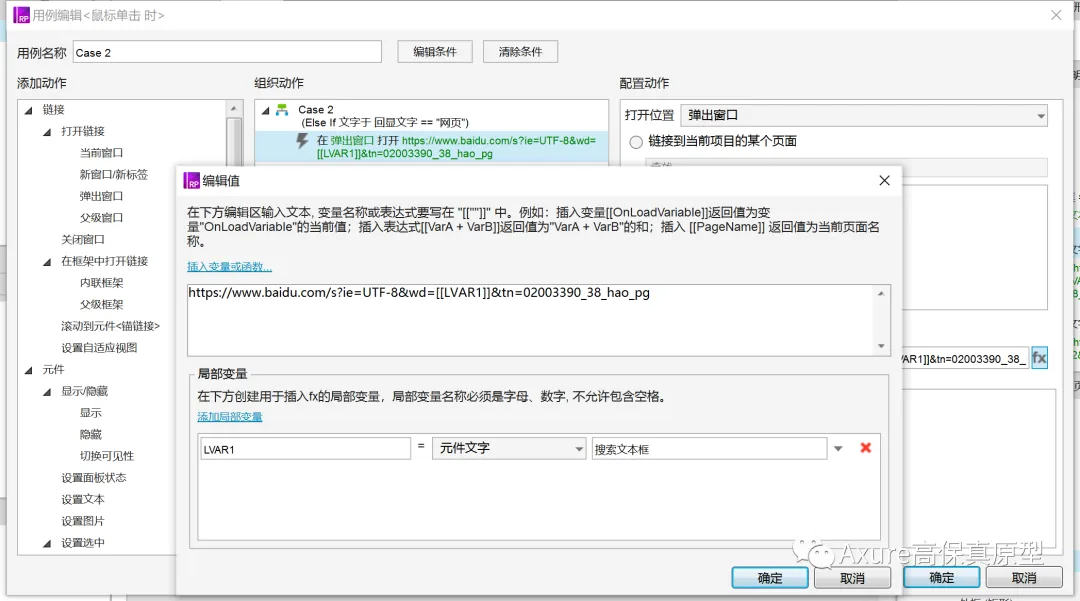1080x601 pixels.
Task: Select 父级框架 action
Action: 101,304
